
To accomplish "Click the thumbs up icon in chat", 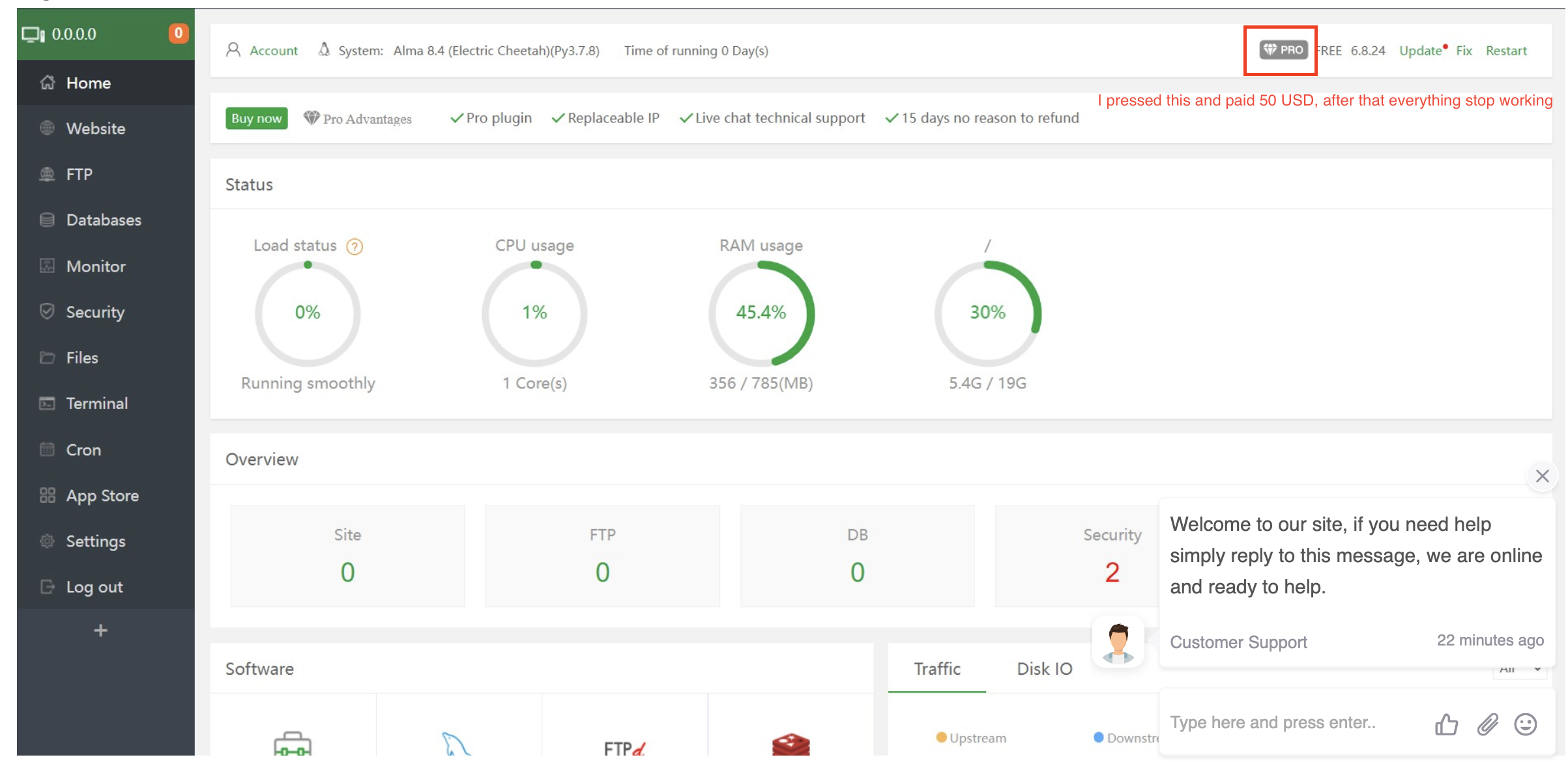I will click(1445, 724).
